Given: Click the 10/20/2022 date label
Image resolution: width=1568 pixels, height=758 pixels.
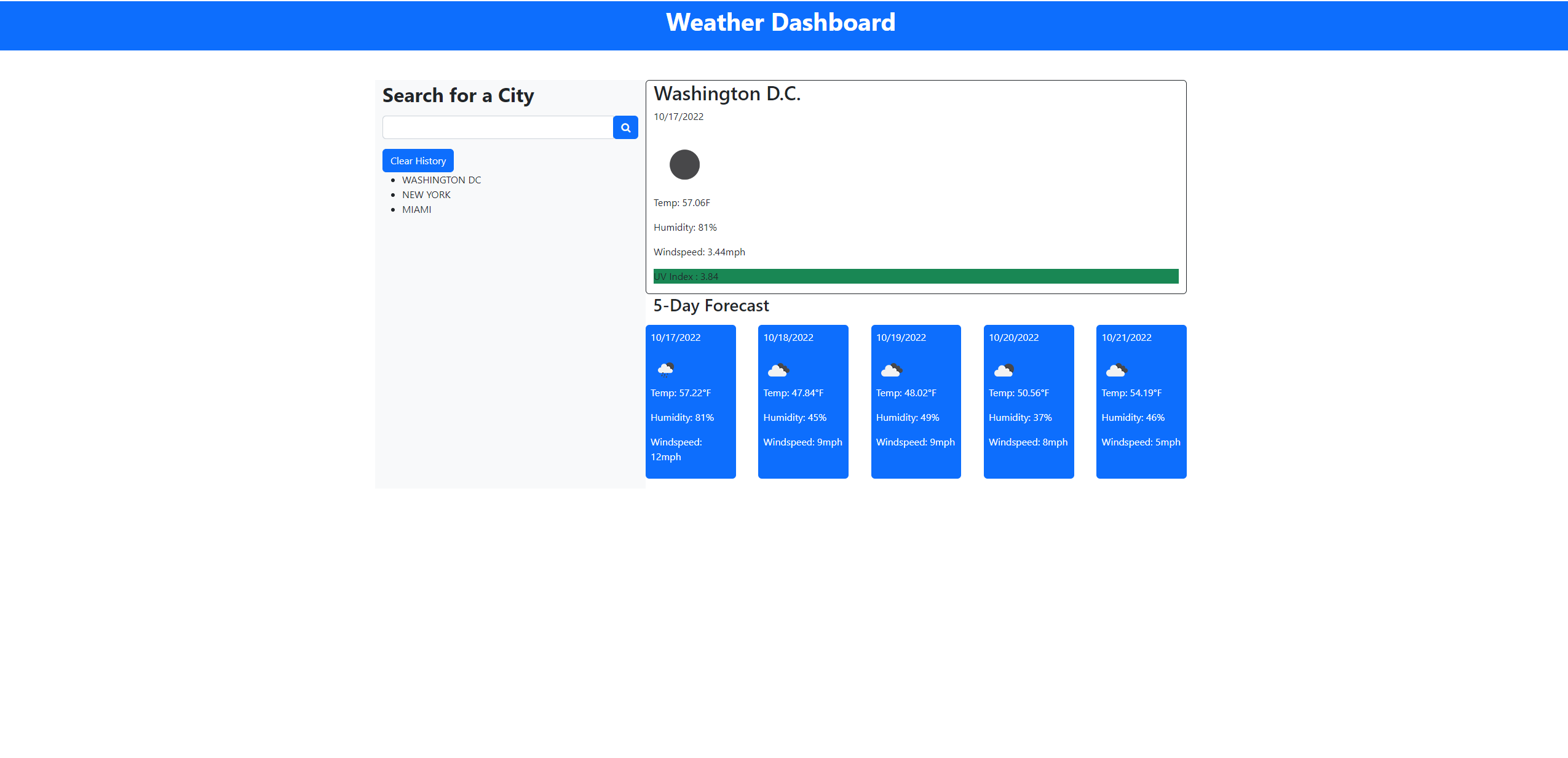Looking at the screenshot, I should (1013, 337).
